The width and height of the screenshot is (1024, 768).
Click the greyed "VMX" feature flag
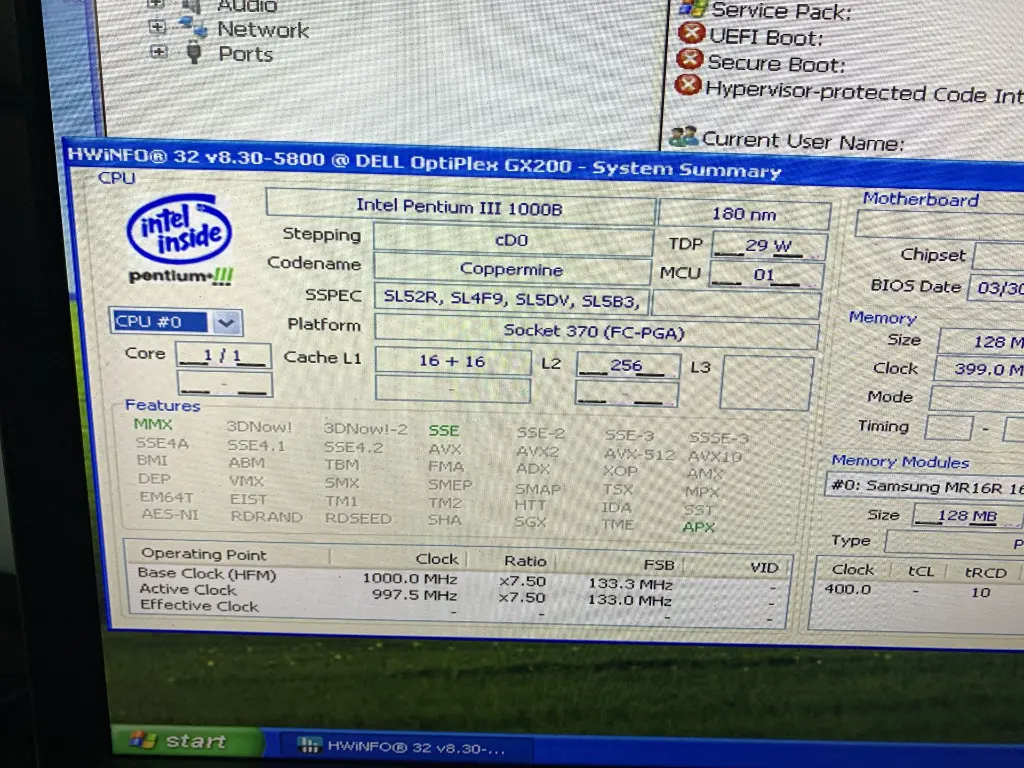pos(247,481)
